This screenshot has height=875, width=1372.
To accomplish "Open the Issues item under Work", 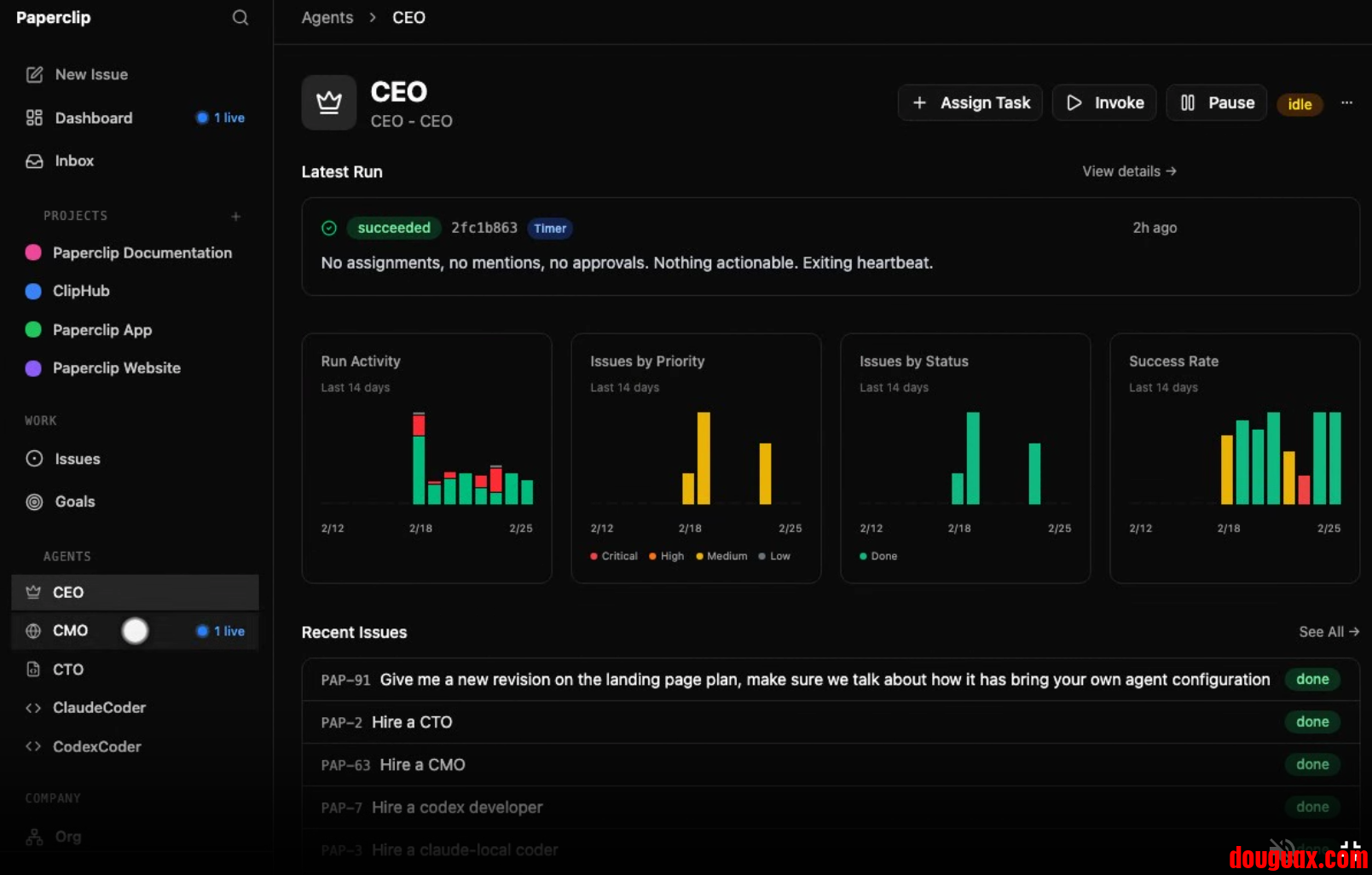I will coord(77,459).
